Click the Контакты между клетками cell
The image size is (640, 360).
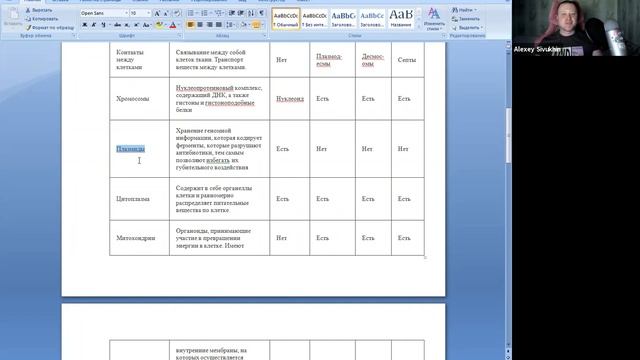click(139, 60)
